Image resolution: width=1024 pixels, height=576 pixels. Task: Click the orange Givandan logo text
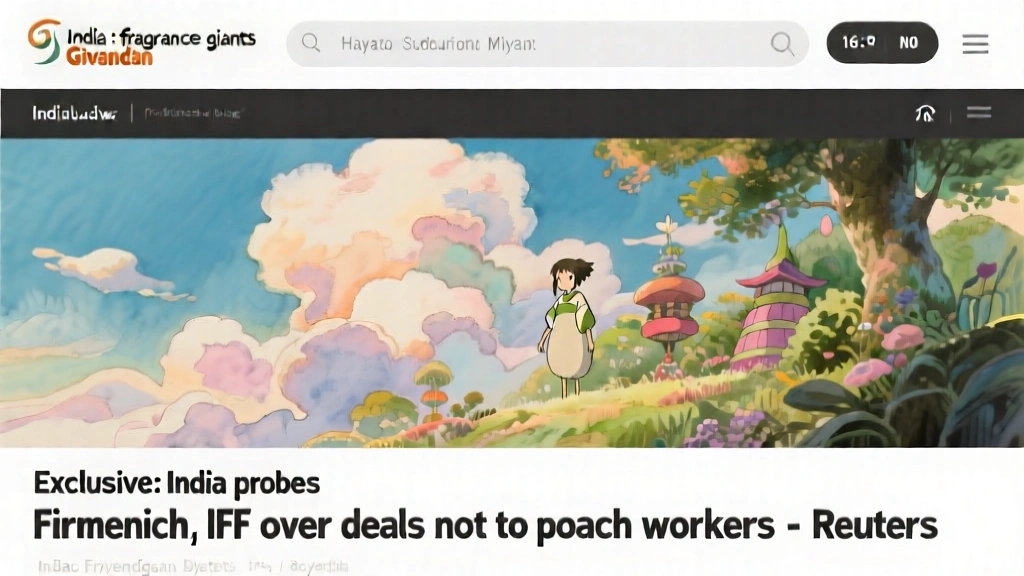[109, 57]
